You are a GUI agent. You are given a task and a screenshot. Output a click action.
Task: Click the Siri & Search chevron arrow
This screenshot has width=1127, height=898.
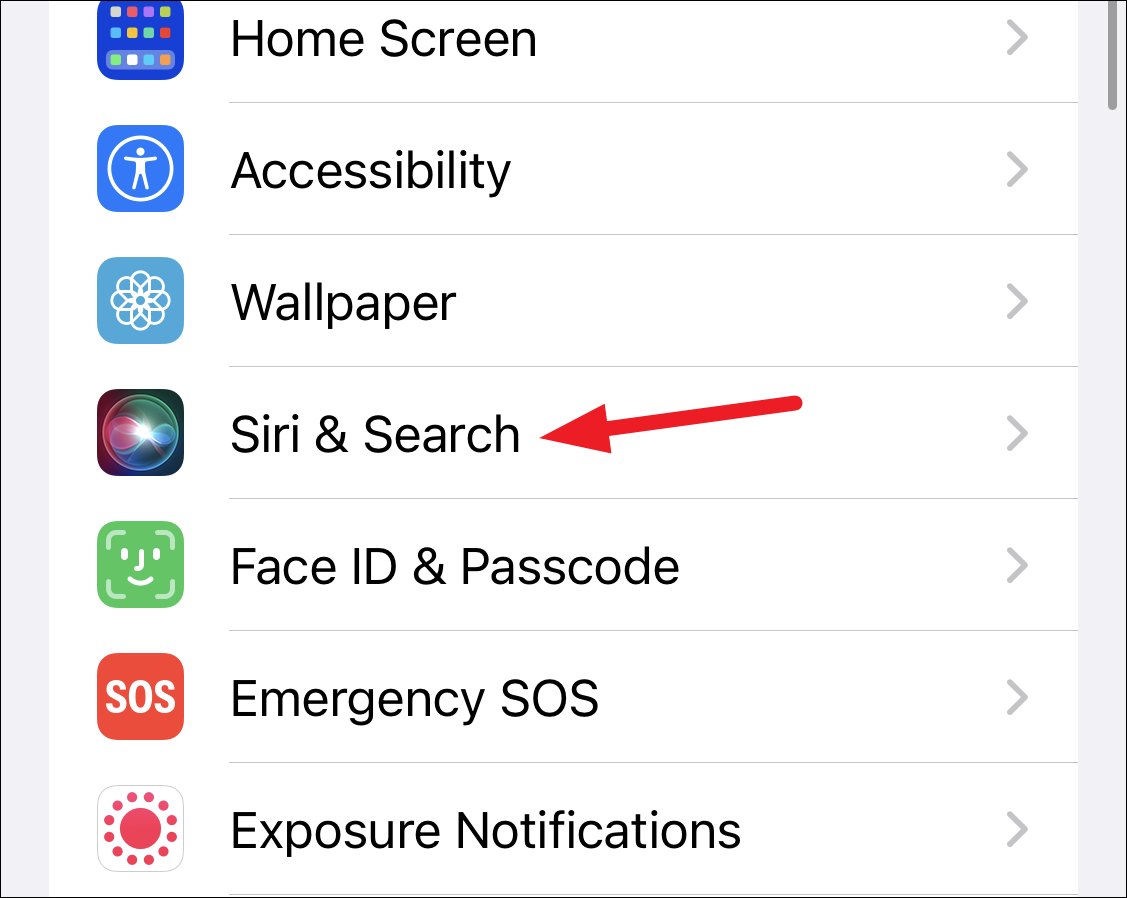pyautogui.click(x=1017, y=433)
